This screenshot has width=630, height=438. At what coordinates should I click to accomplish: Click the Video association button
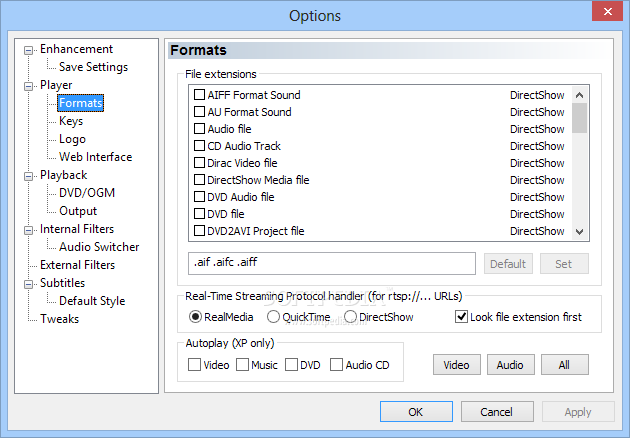click(456, 364)
